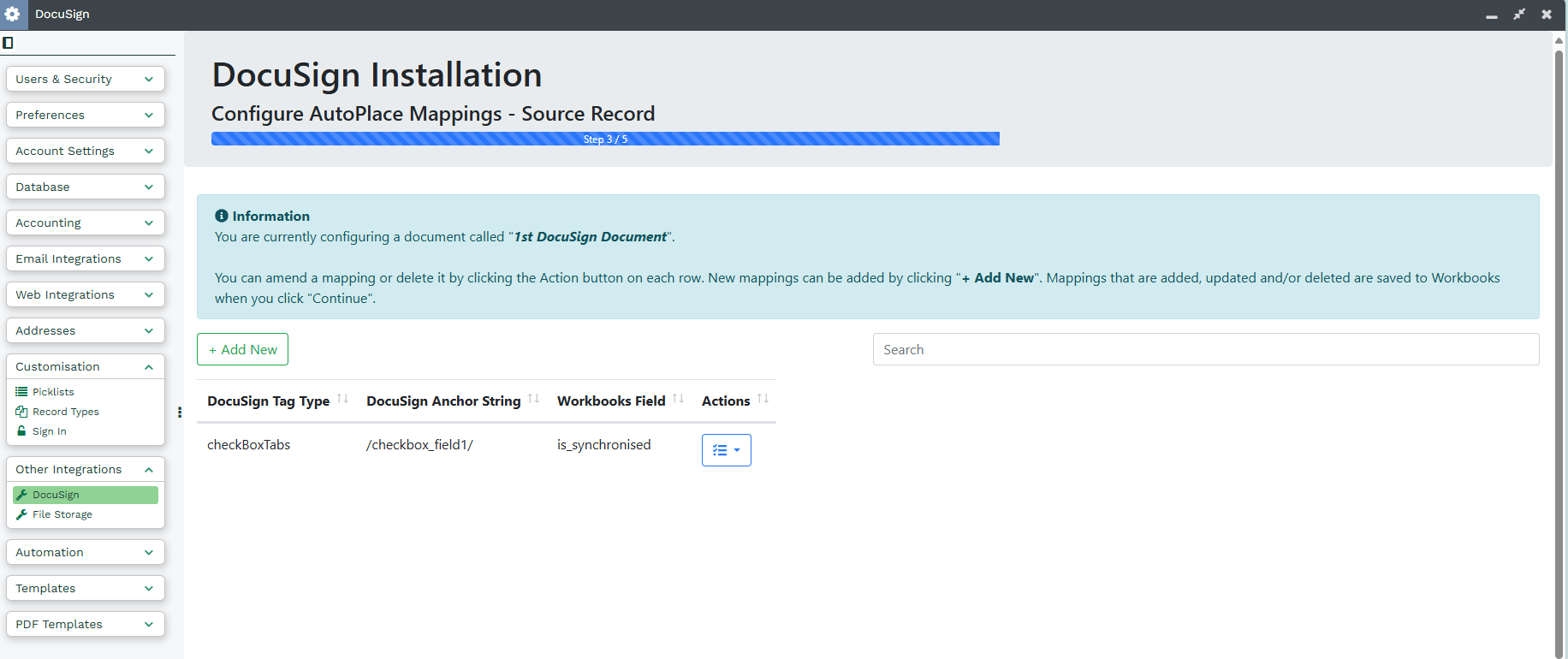1568x659 pixels.
Task: Click the /checkbox_field1/ anchor string cell
Action: 419,445
